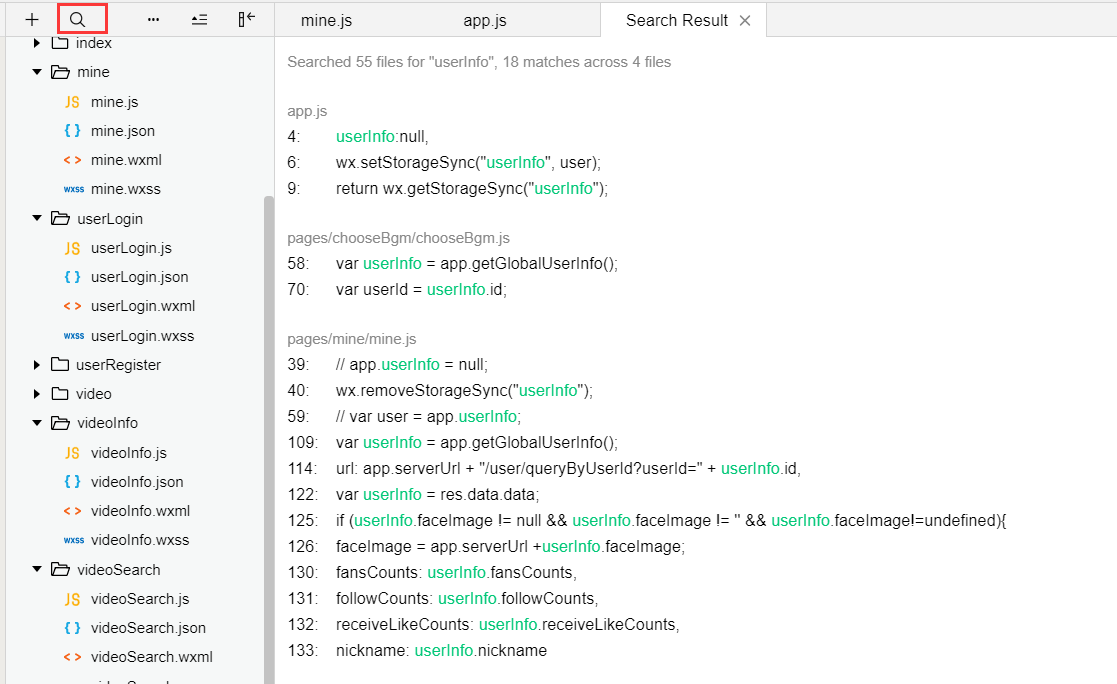The width and height of the screenshot is (1117, 684).
Task: Click the plus icon to add file
Action: [32, 20]
